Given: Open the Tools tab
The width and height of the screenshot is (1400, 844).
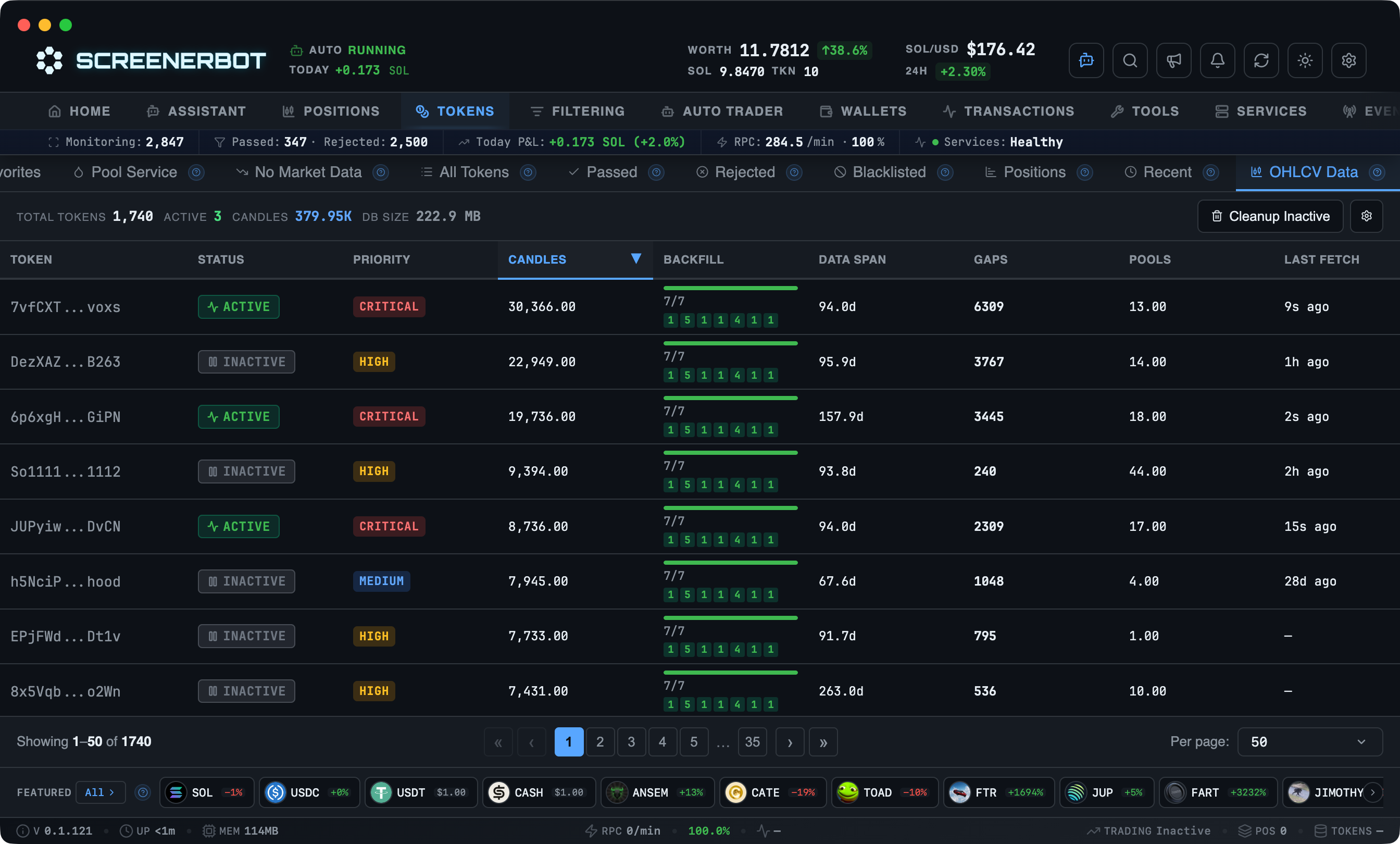Looking at the screenshot, I should 1145,111.
